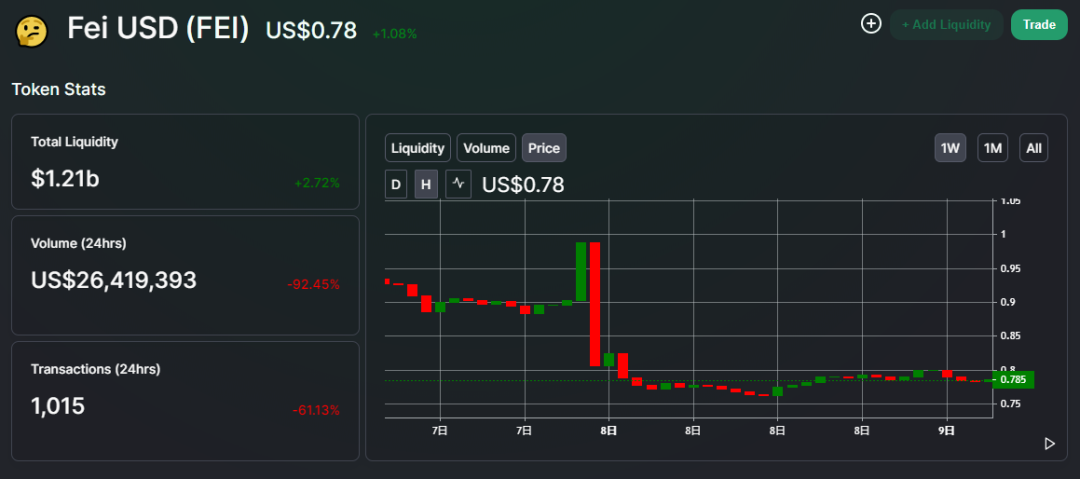Set chart range to 1W

[x=951, y=148]
